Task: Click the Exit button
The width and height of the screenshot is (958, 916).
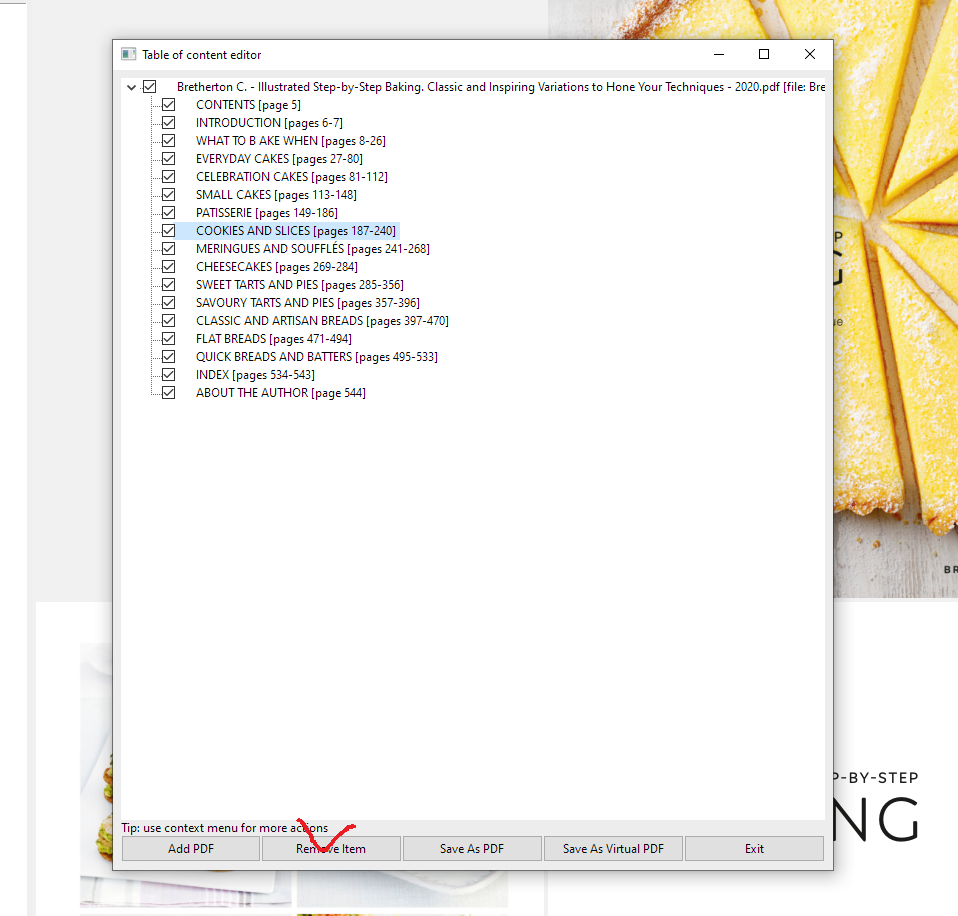Action: pos(754,848)
